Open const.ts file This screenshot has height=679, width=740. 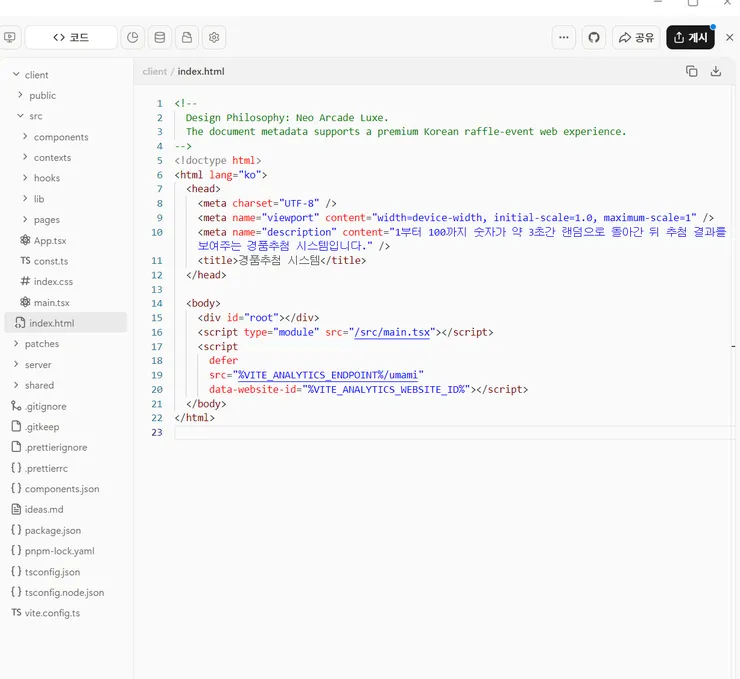pyautogui.click(x=50, y=261)
